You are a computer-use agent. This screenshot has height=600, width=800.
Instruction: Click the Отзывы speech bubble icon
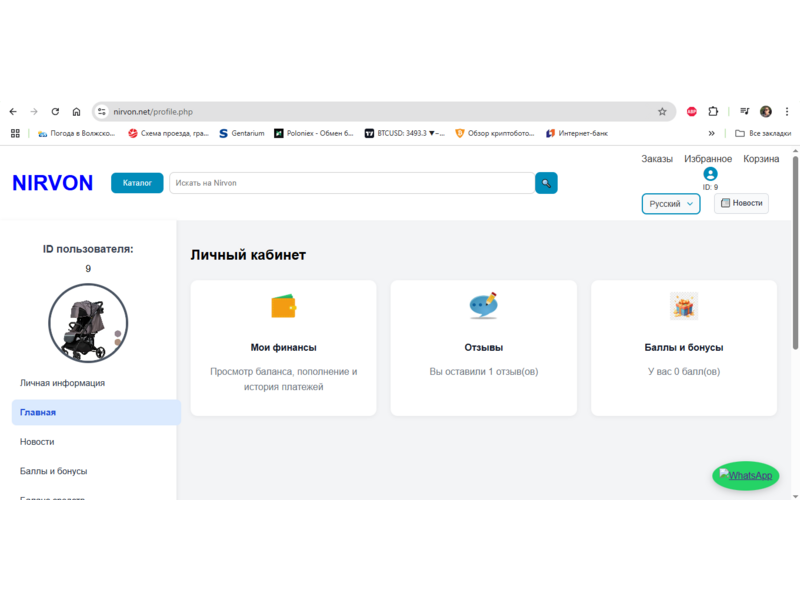483,305
